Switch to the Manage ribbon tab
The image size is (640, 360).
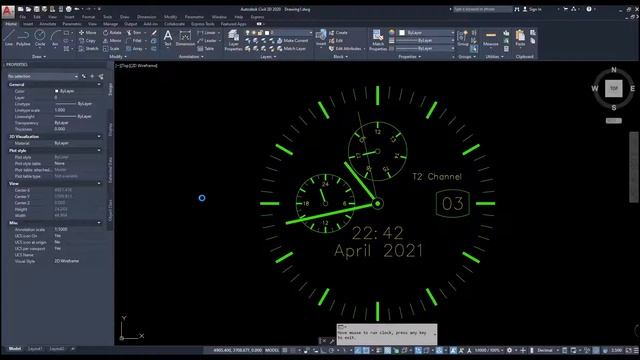[x=111, y=24]
